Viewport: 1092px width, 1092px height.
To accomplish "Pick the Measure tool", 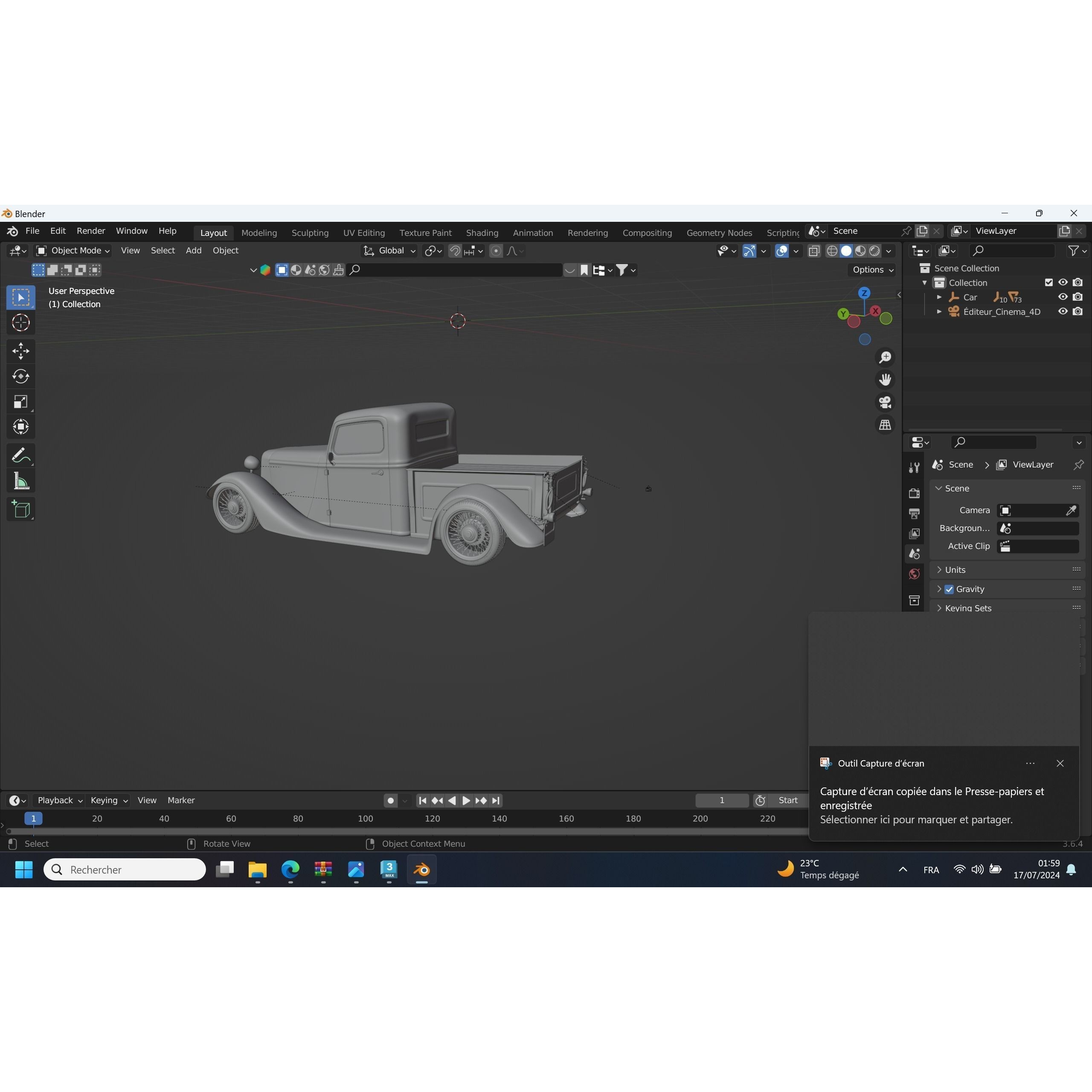I will 21,480.
